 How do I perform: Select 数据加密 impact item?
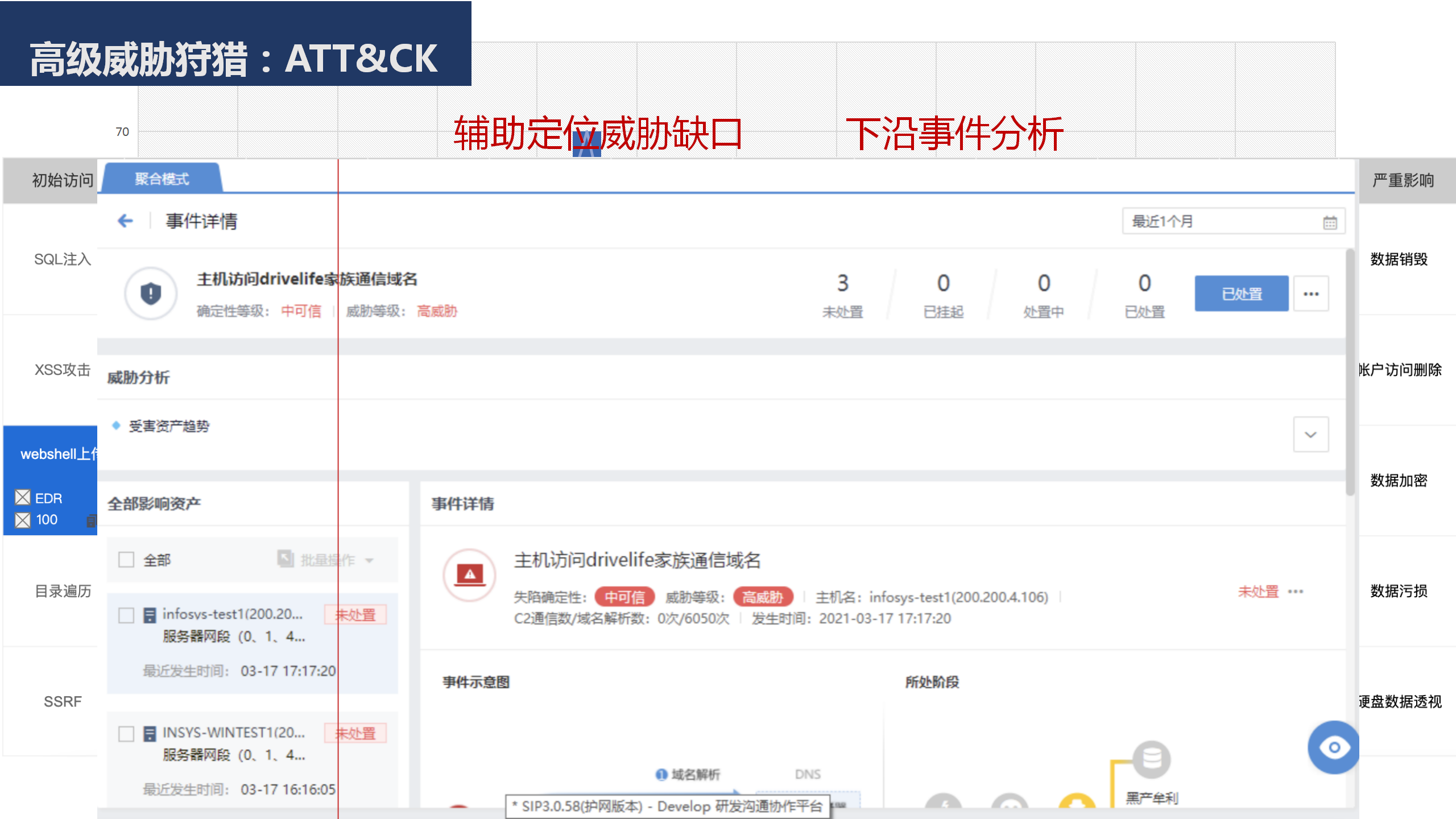point(1399,481)
